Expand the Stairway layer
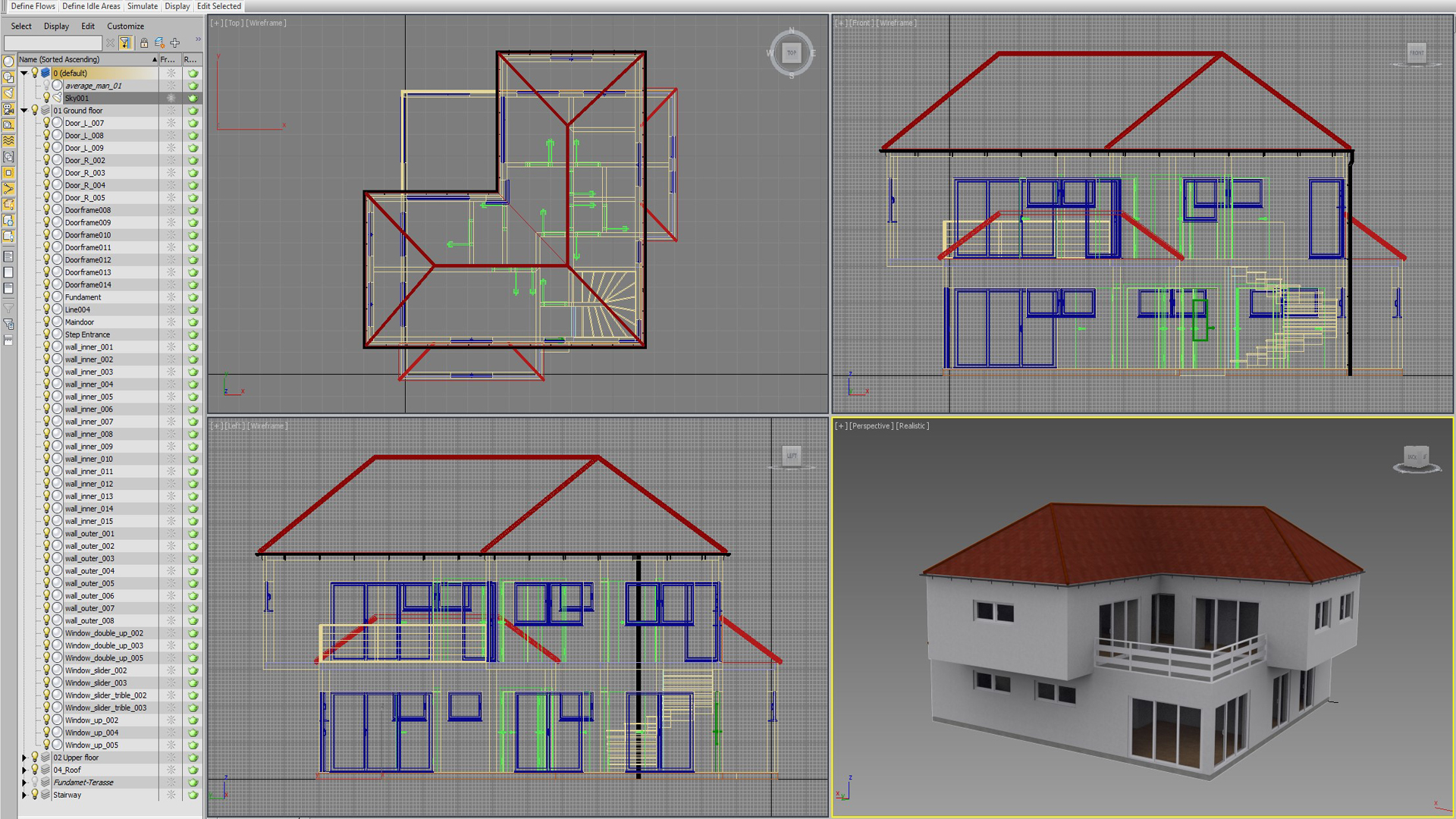Image resolution: width=1456 pixels, height=819 pixels. (24, 795)
